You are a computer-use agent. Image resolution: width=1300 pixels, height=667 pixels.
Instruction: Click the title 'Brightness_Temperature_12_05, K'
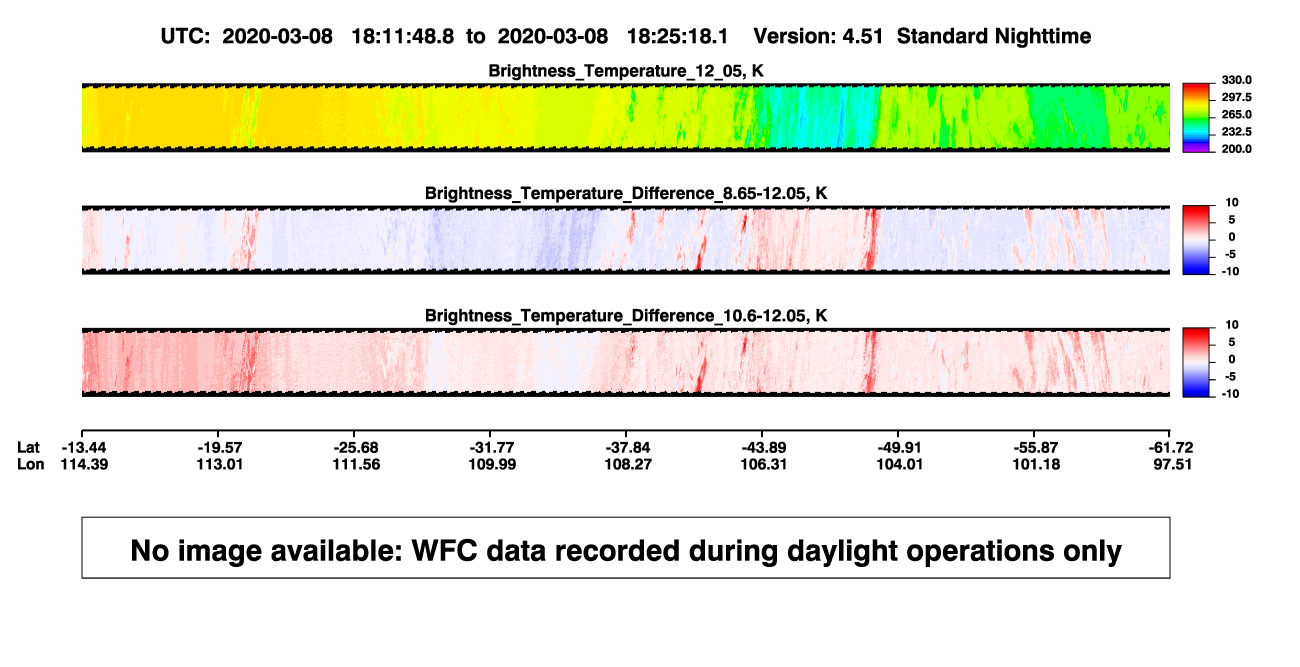pos(626,71)
